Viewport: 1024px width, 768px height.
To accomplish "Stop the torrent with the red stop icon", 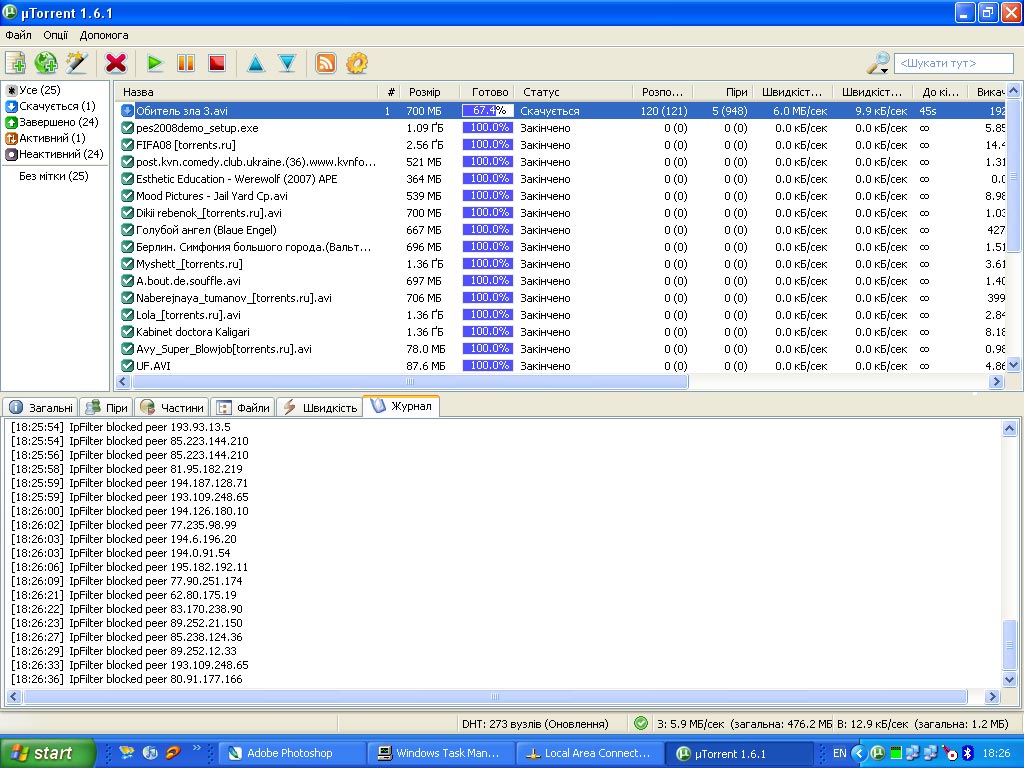I will [x=216, y=63].
